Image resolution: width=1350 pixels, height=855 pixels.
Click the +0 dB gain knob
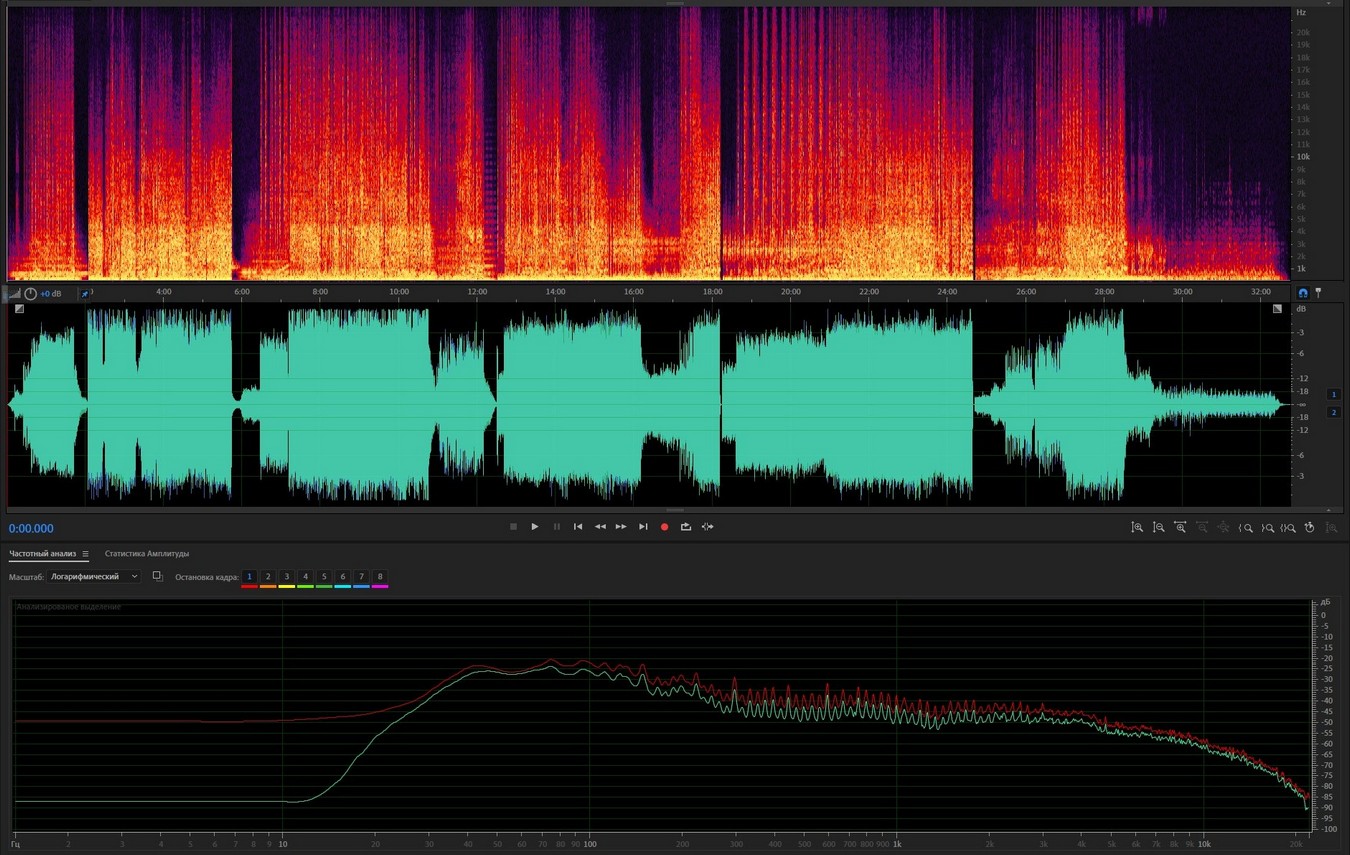click(x=31, y=294)
